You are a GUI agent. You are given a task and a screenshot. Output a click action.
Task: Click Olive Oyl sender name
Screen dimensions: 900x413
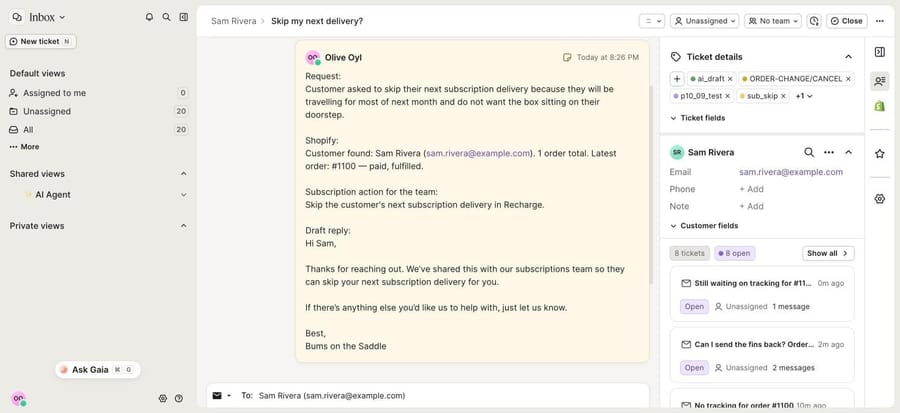click(x=343, y=57)
